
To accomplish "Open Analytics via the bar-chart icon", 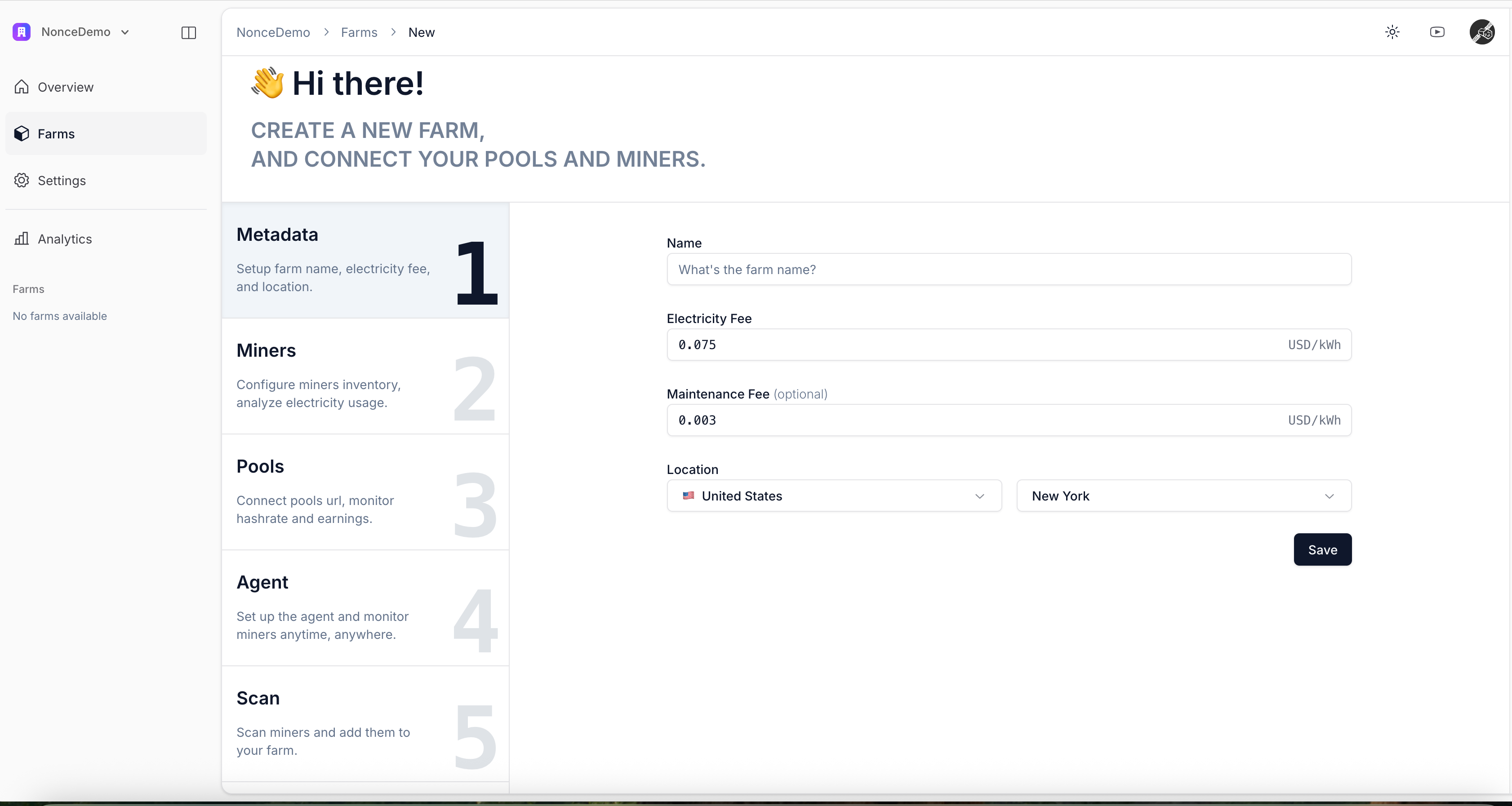I will pyautogui.click(x=22, y=238).
